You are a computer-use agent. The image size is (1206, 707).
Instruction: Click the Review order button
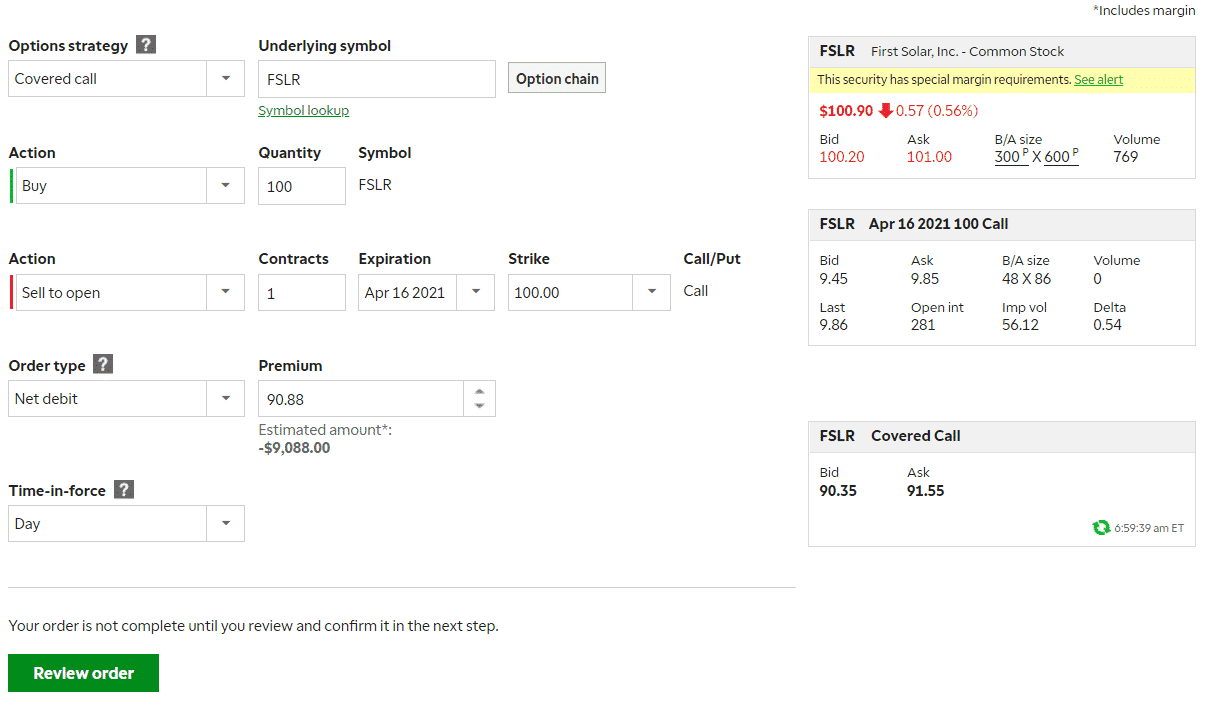(x=83, y=673)
